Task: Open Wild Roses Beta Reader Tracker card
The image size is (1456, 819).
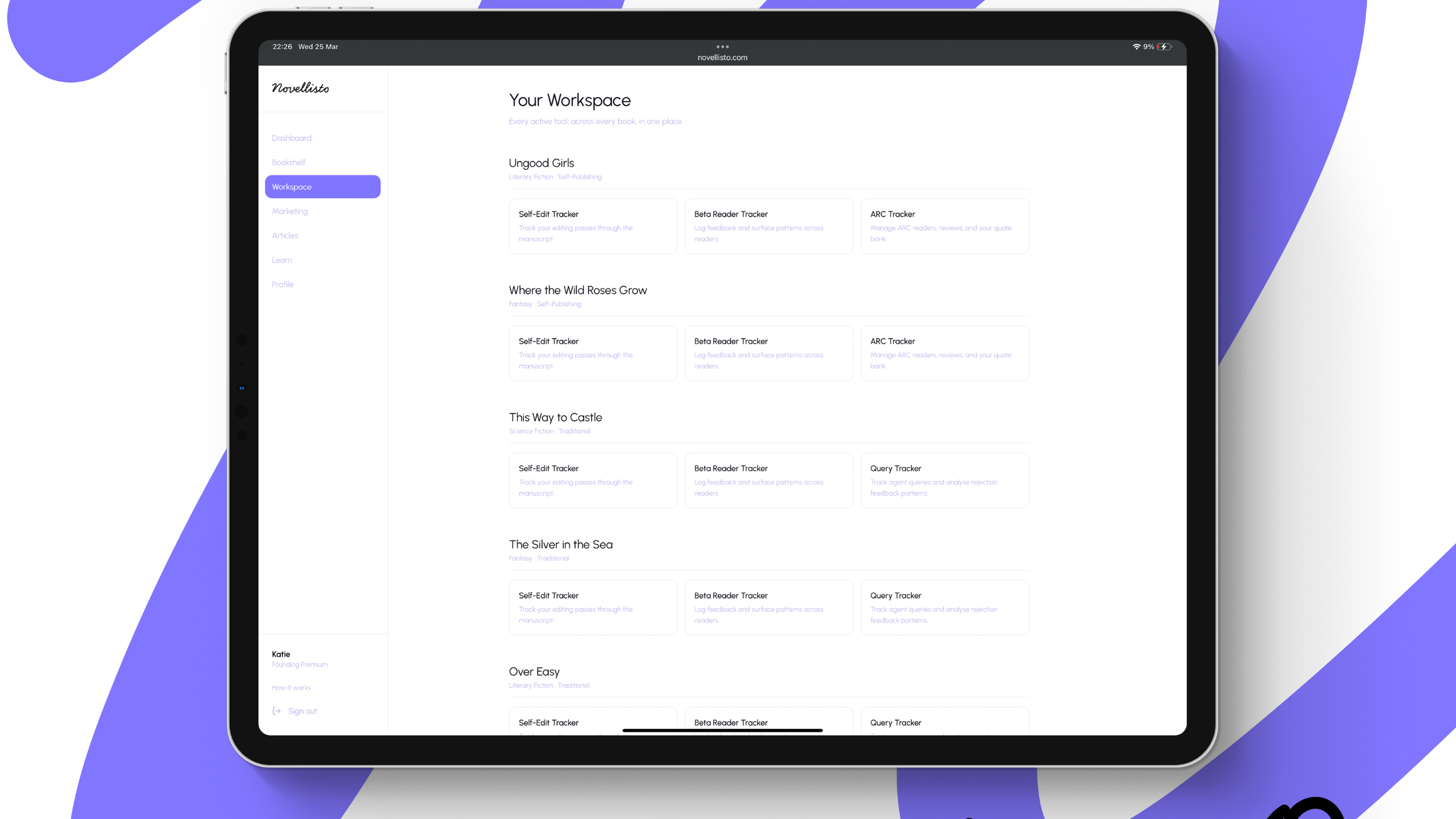Action: tap(768, 353)
